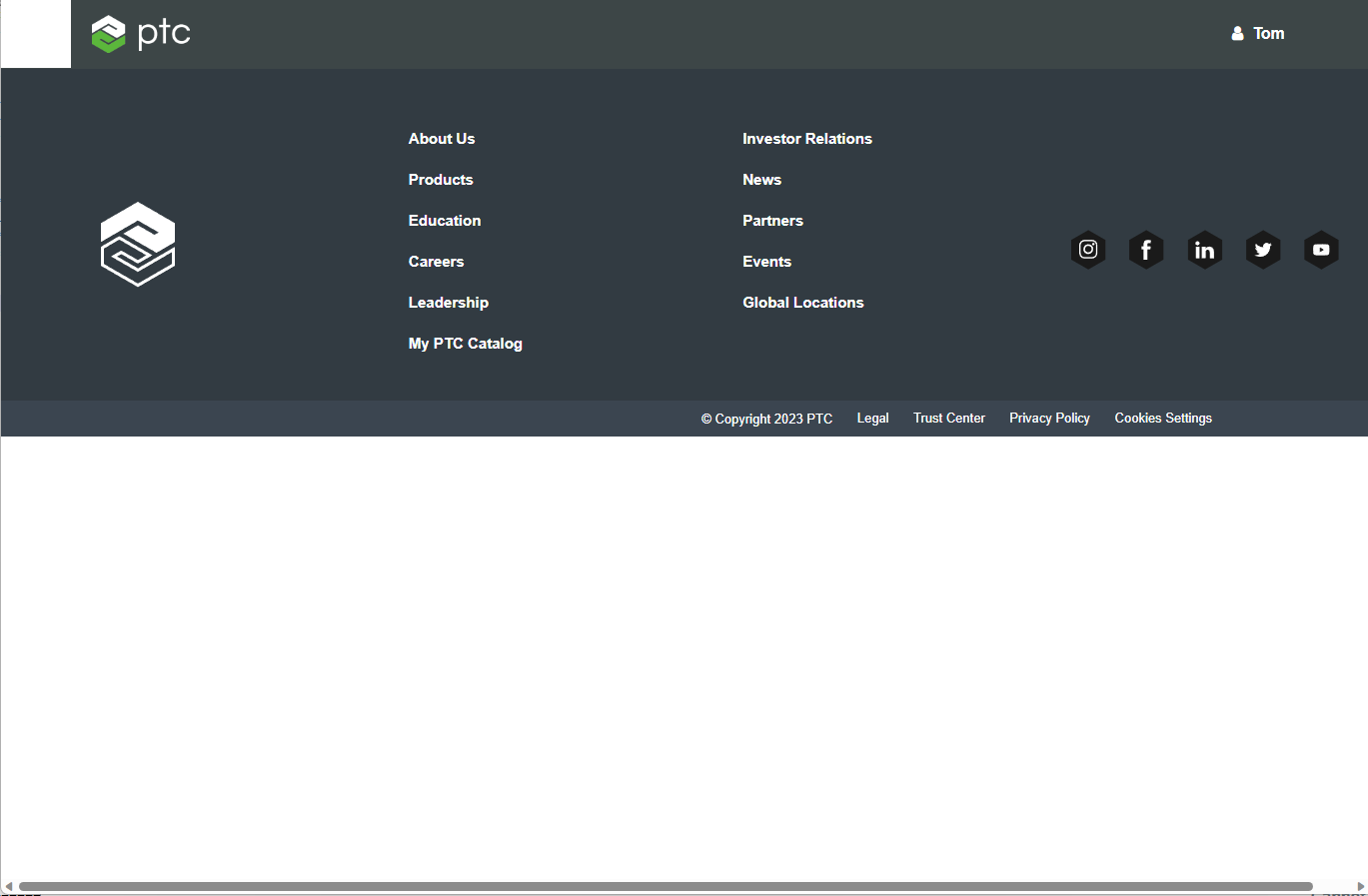The image size is (1368, 896).
Task: View Careers opportunities
Action: click(x=436, y=262)
